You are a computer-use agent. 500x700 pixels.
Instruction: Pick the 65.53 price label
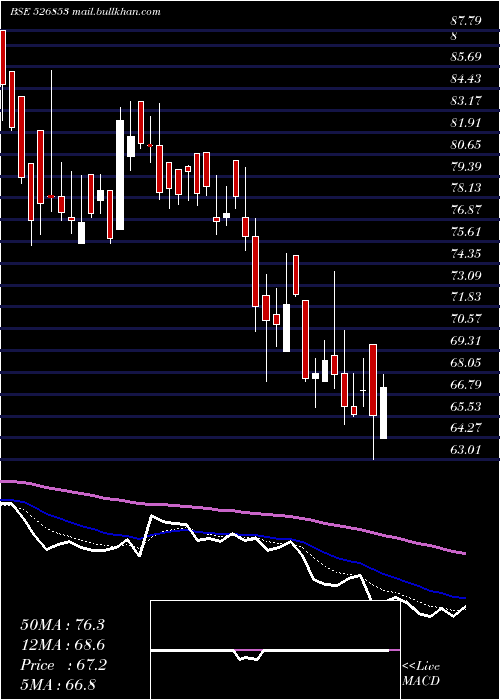[466, 406]
